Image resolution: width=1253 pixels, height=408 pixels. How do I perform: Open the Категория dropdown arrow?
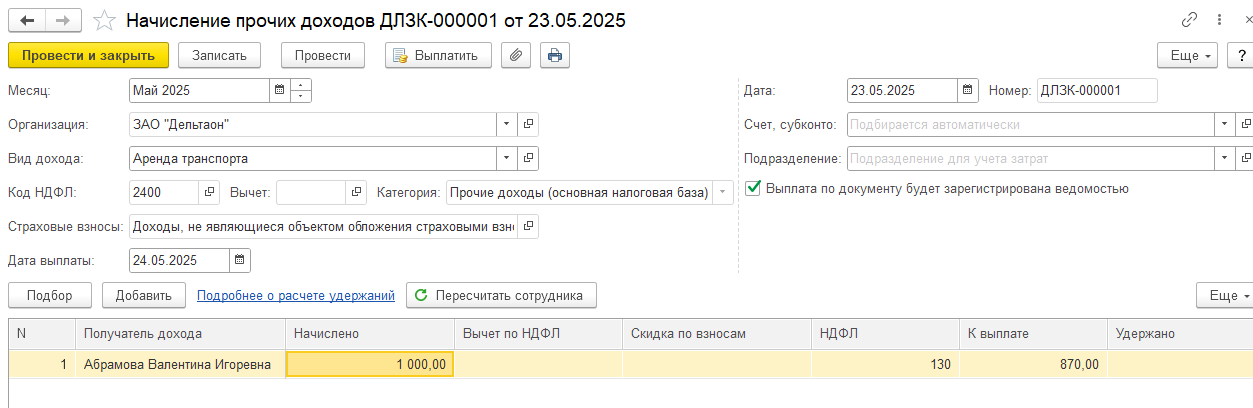click(723, 192)
